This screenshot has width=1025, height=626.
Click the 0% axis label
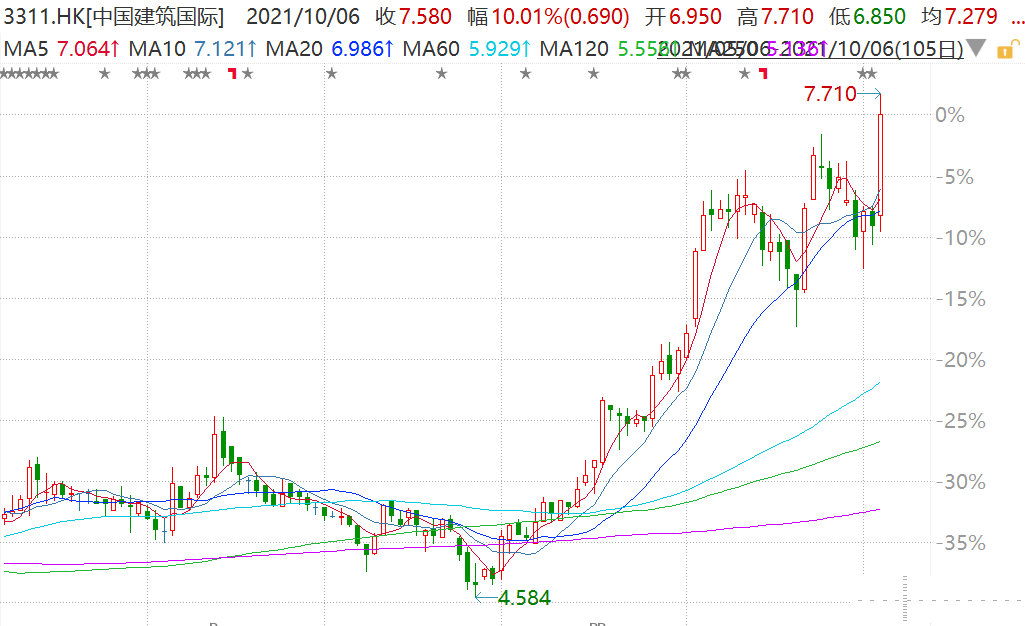point(950,116)
